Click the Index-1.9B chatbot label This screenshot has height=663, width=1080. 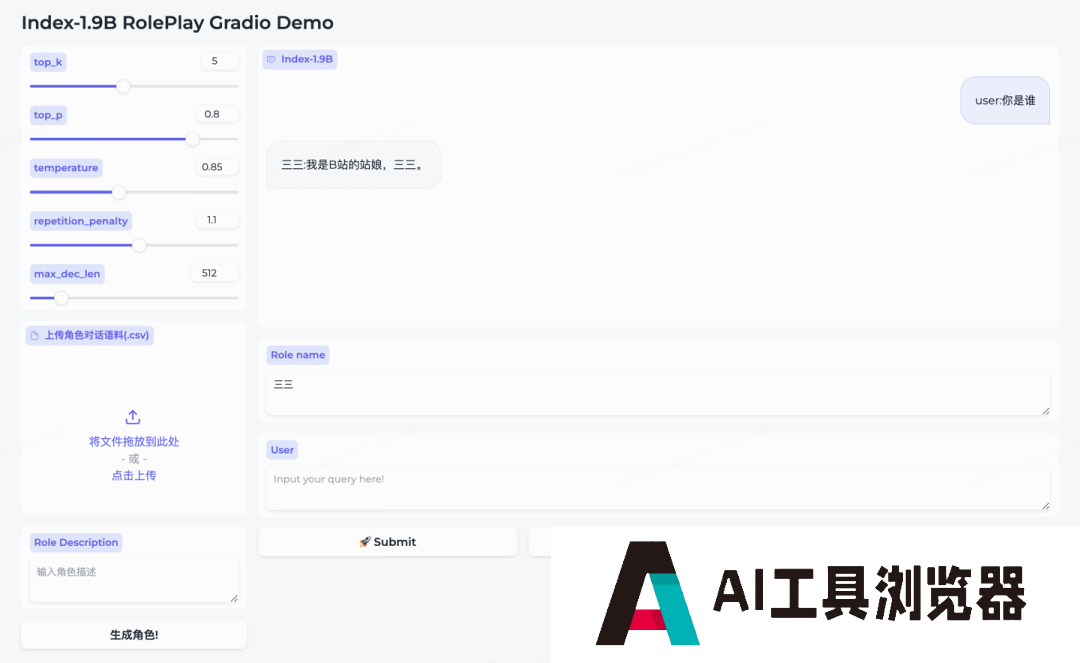point(300,59)
